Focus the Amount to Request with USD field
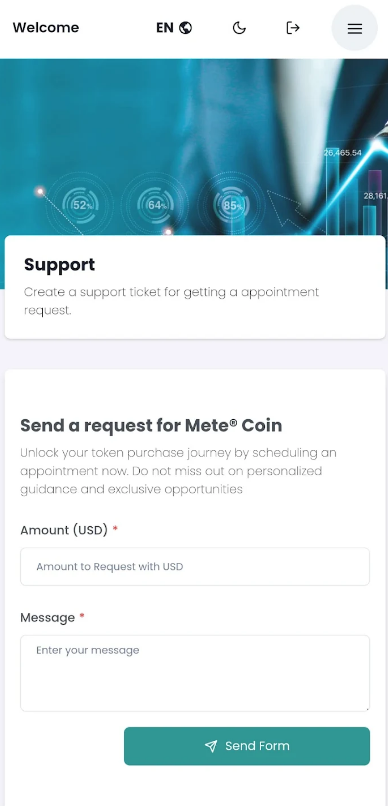 point(195,566)
